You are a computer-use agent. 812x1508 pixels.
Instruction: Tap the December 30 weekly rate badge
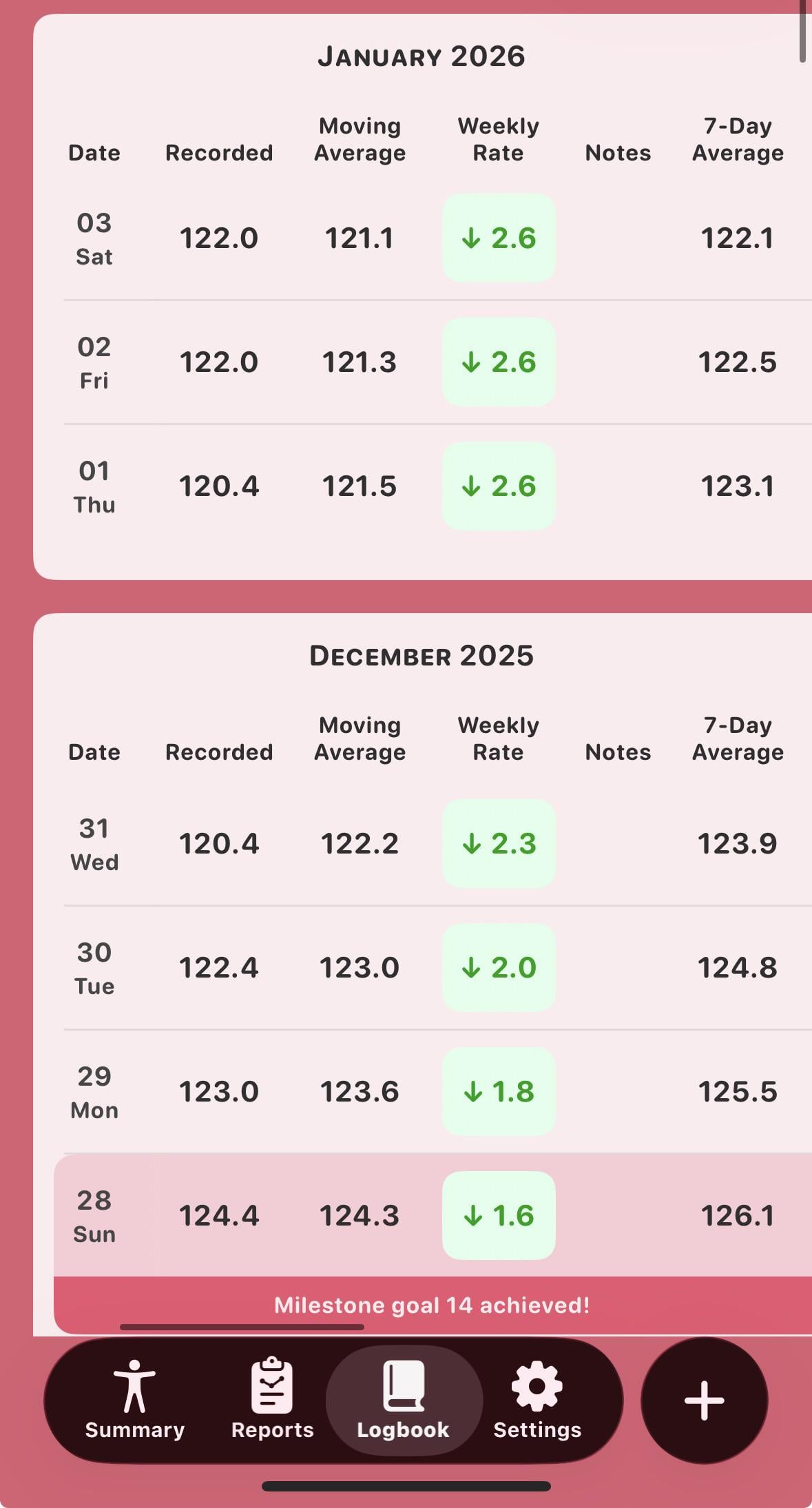click(499, 967)
